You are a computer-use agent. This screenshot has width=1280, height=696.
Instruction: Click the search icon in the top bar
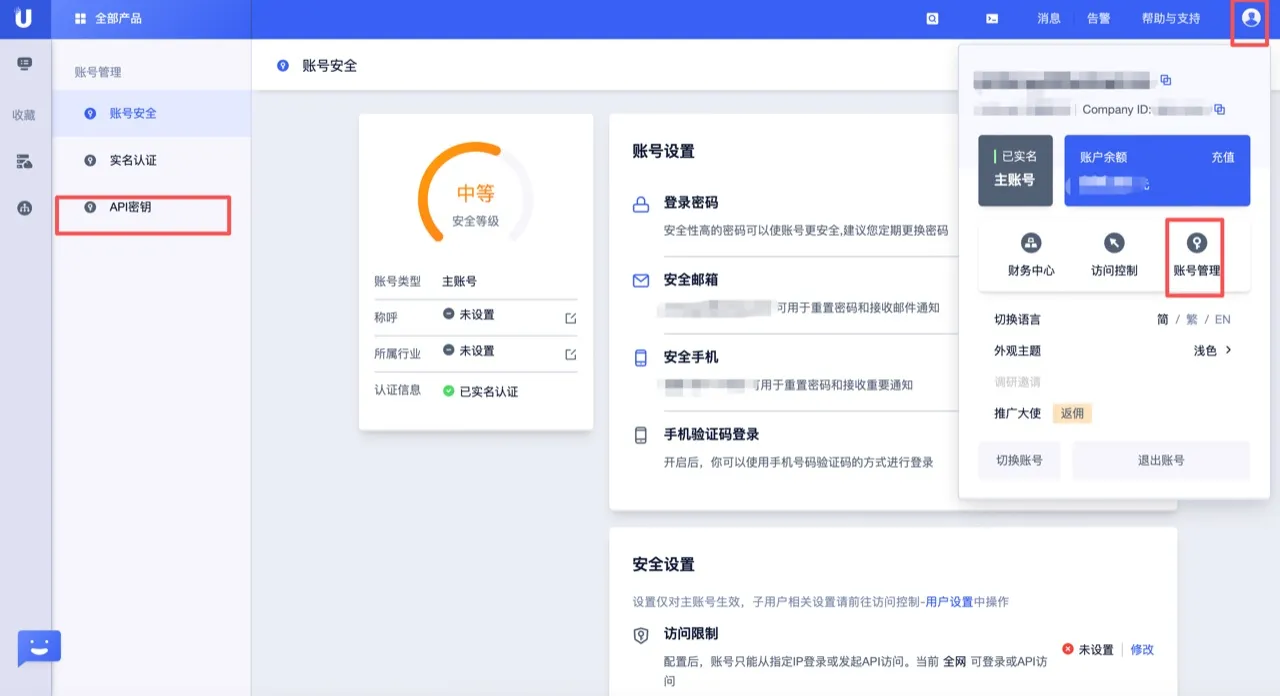(932, 19)
